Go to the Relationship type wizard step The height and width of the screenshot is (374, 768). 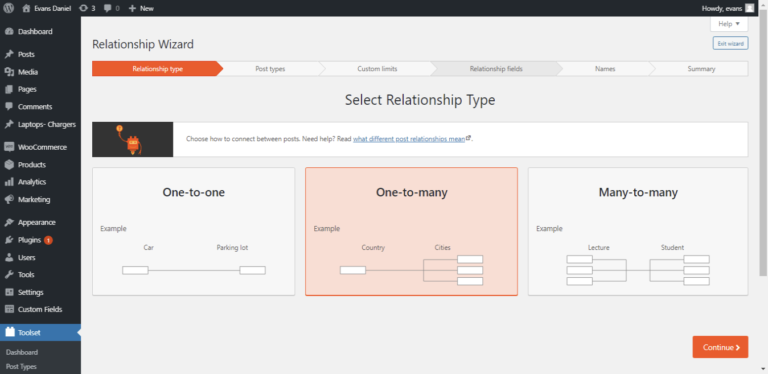(x=157, y=69)
